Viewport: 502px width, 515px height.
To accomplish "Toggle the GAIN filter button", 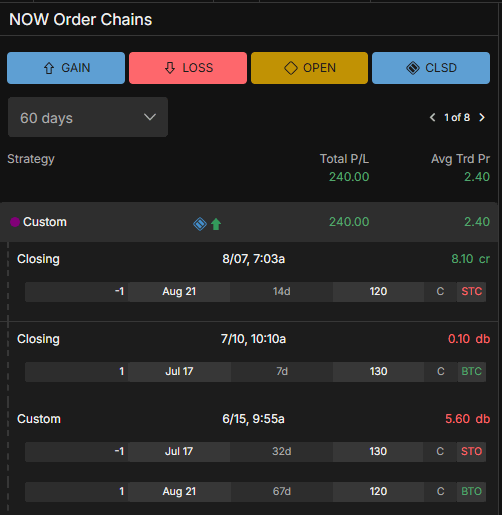I will click(66, 68).
